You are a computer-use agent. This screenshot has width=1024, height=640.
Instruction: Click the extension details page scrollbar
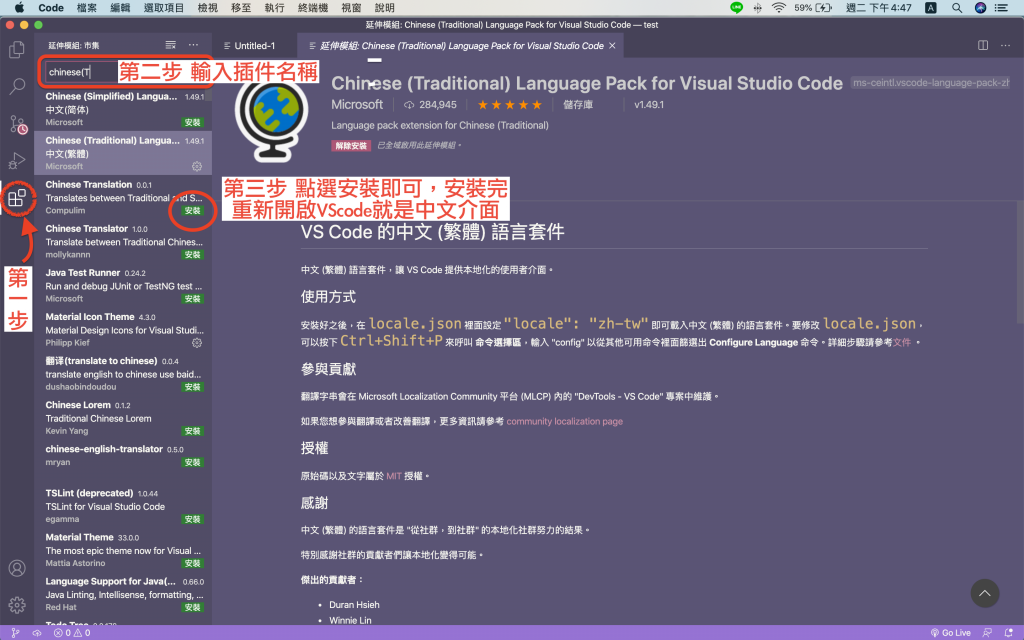1019,261
